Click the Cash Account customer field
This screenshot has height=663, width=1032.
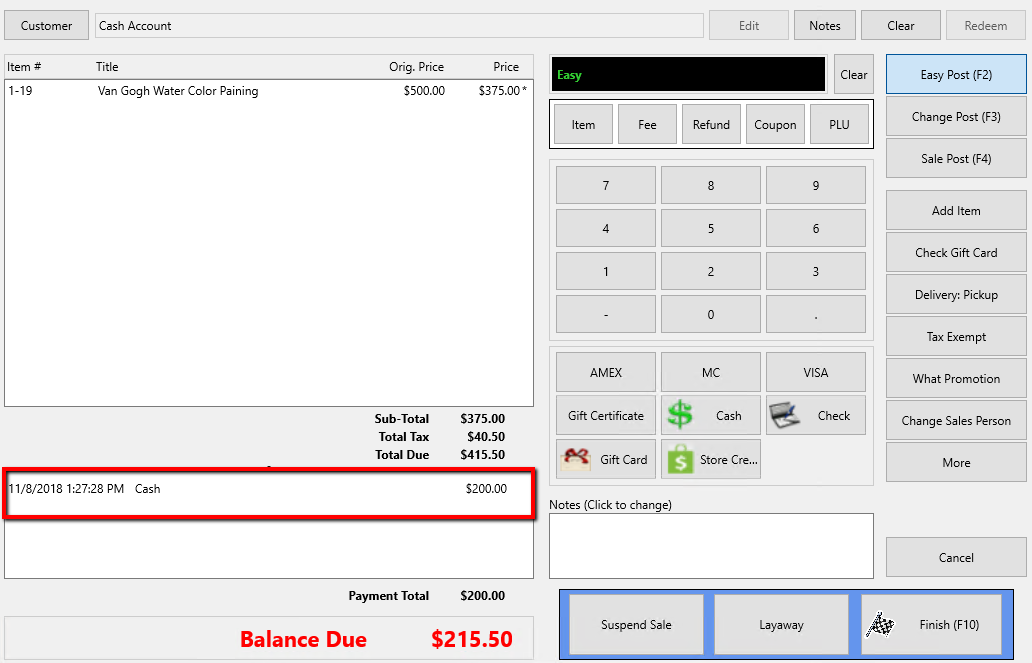[x=399, y=26]
